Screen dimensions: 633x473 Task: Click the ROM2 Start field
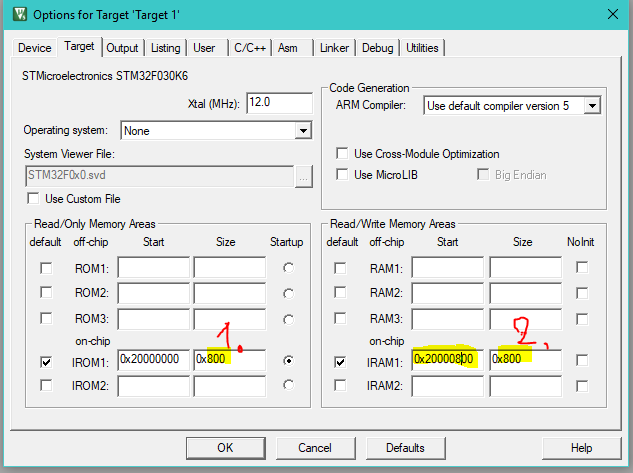(153, 293)
